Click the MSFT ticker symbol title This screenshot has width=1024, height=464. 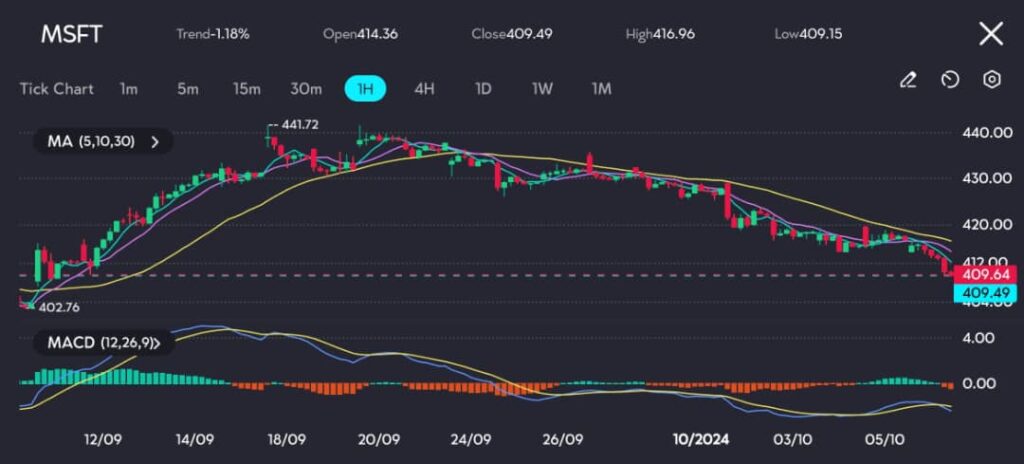pyautogui.click(x=71, y=34)
